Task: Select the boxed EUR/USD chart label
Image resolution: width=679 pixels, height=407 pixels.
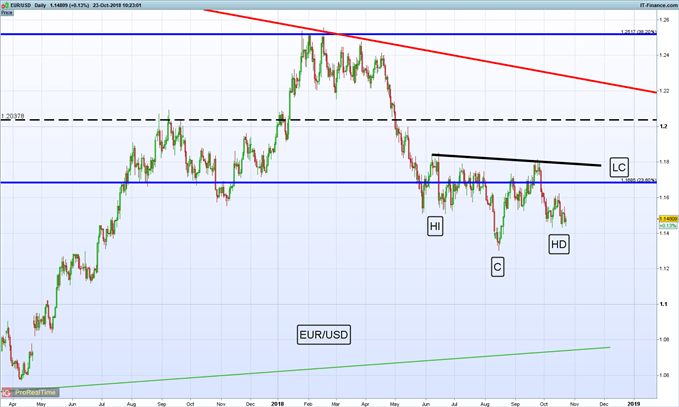Action: point(324,335)
